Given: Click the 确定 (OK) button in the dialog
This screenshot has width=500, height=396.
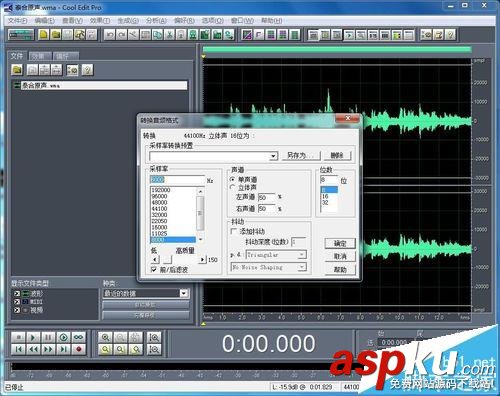Looking at the screenshot, I should pos(340,243).
